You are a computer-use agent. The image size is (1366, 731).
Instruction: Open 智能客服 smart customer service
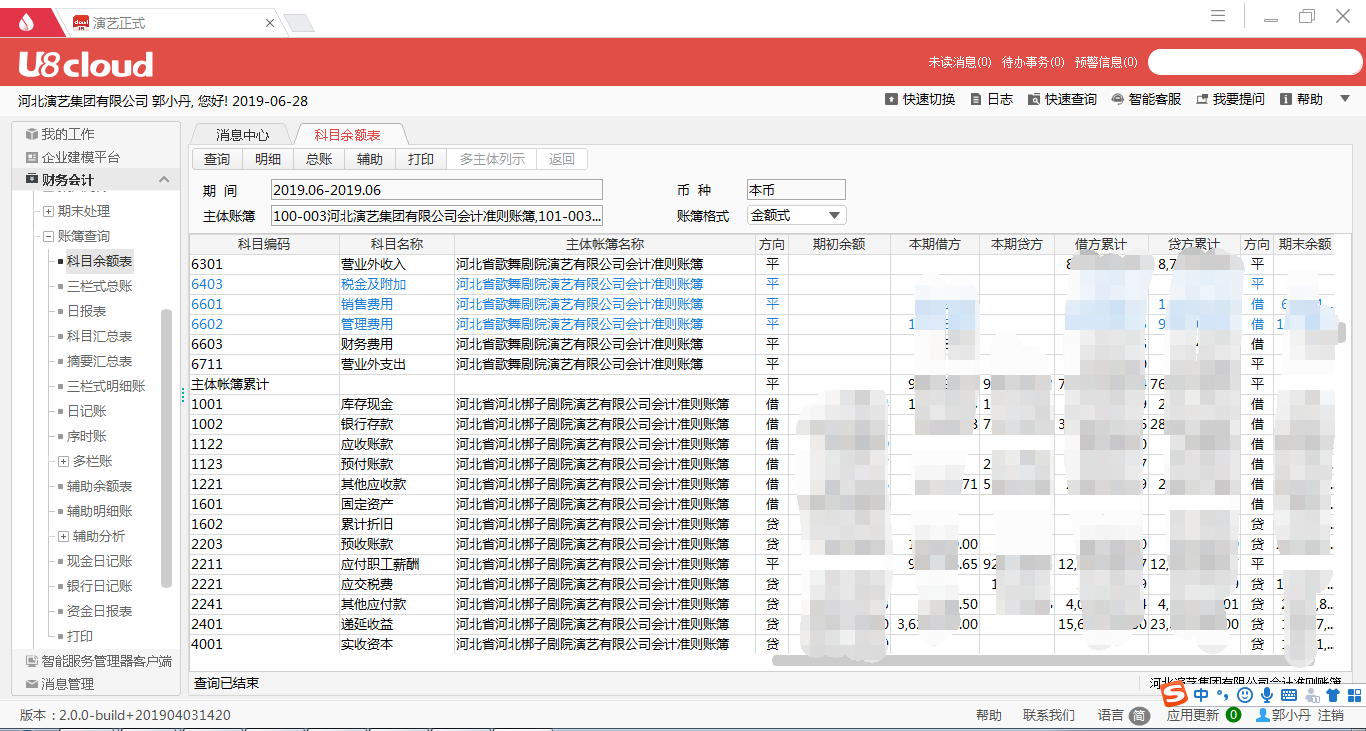coord(1117,100)
